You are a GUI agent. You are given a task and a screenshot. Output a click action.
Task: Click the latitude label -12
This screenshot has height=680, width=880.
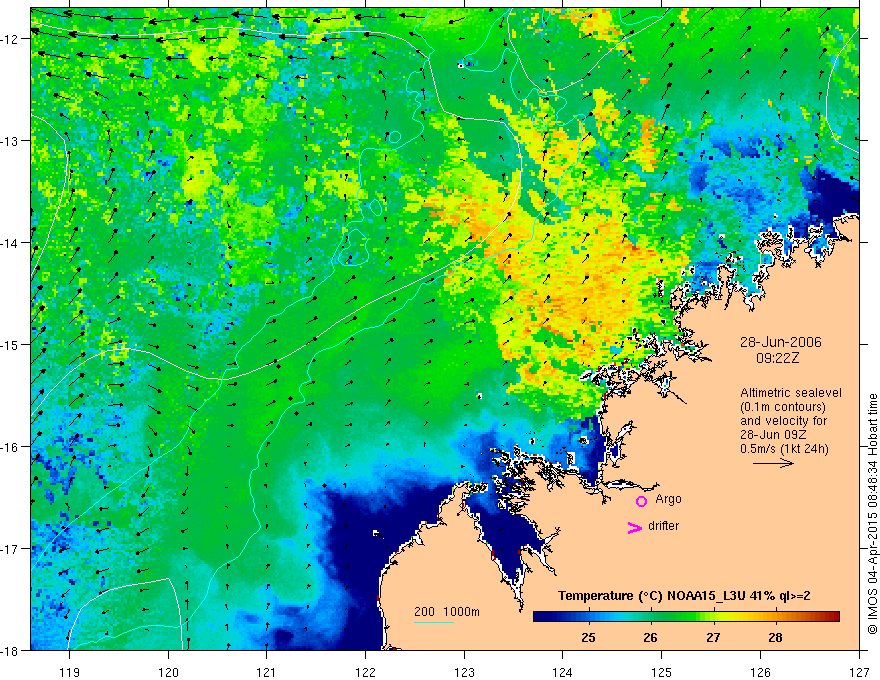11,39
